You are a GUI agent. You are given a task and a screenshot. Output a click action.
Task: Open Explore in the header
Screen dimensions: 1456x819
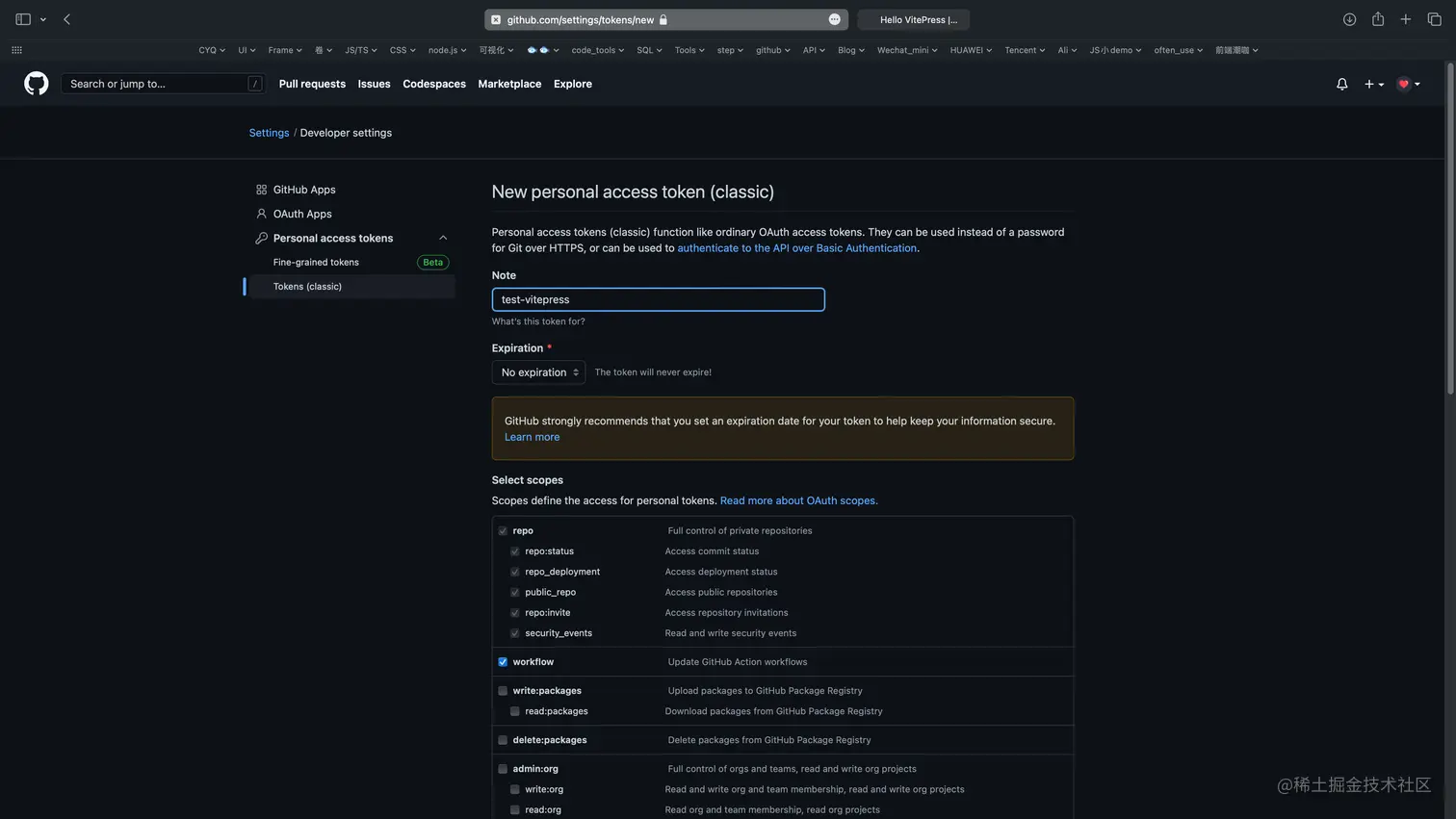[573, 84]
